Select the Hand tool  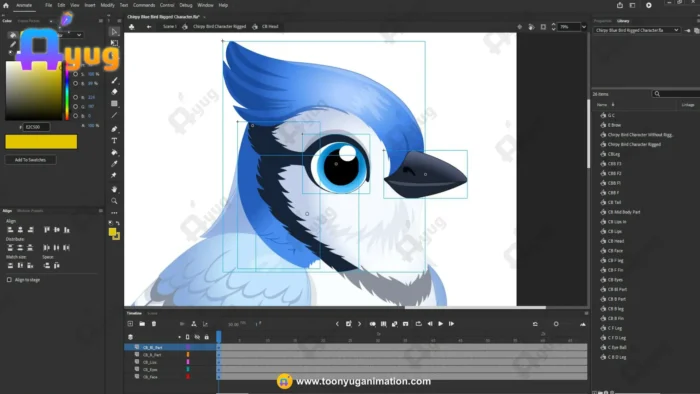(x=114, y=189)
